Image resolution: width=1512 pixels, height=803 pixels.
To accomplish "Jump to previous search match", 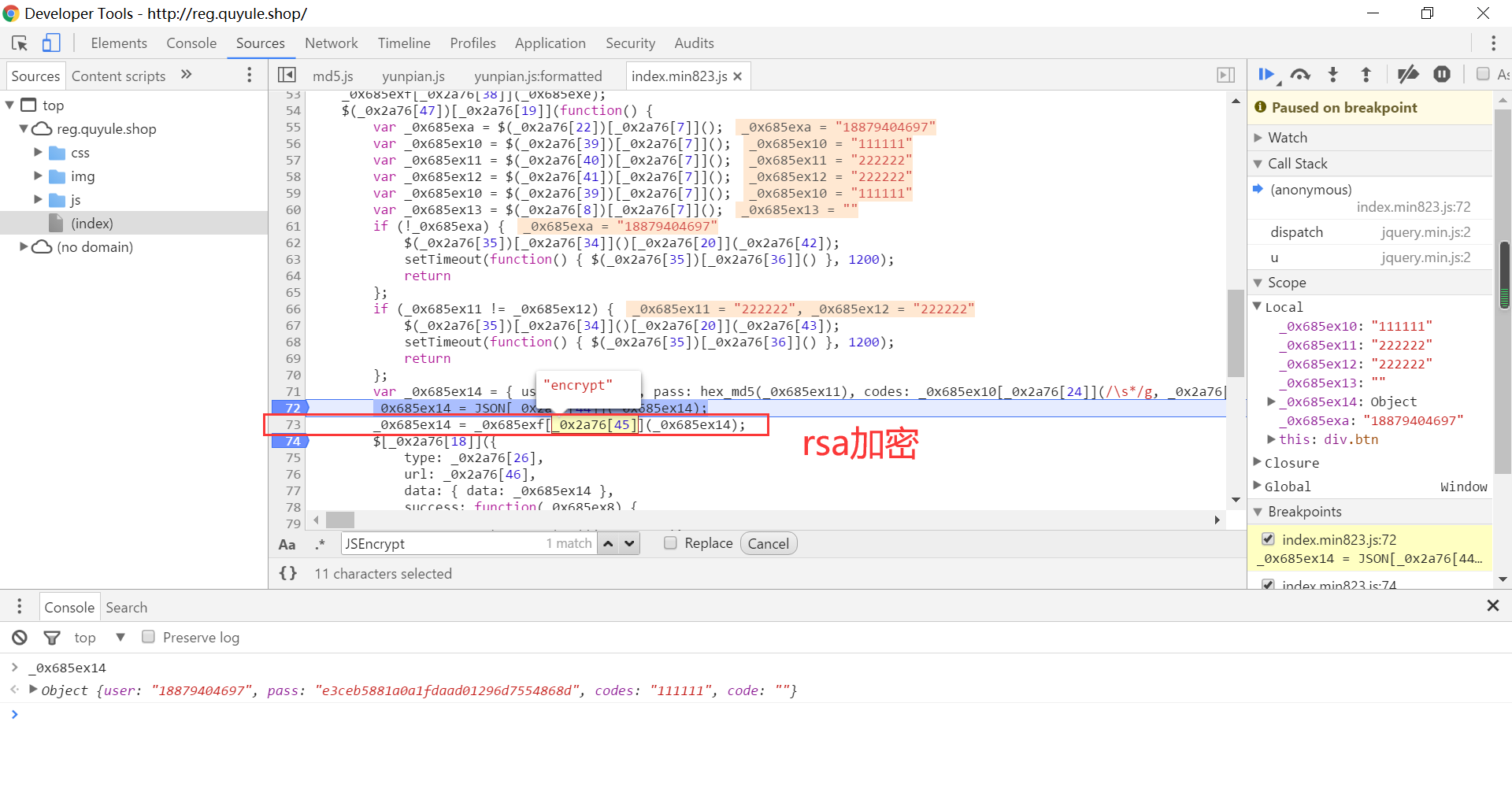I will coord(608,543).
